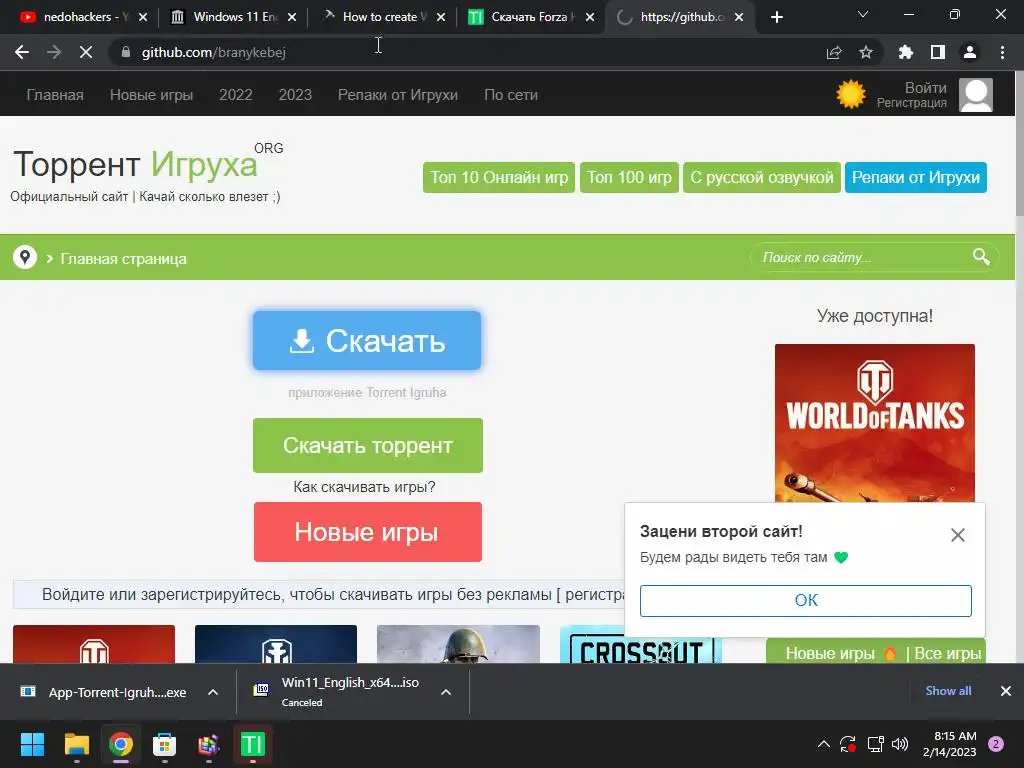Expand Win11_English_x64 iso download chevron
1024x768 pixels.
point(446,692)
